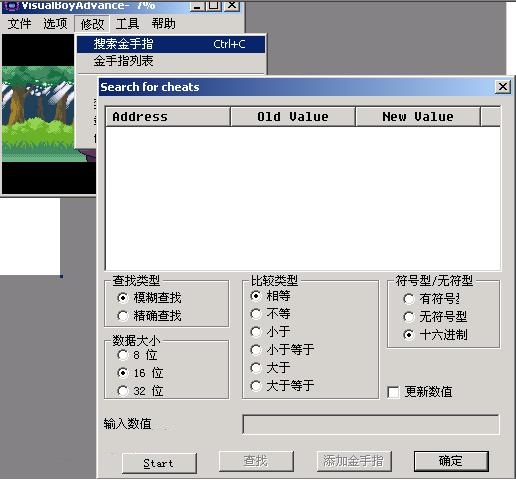Maximize the VisualBoyAdvance window
Viewport: 516px width, 480px height.
(213, 5)
